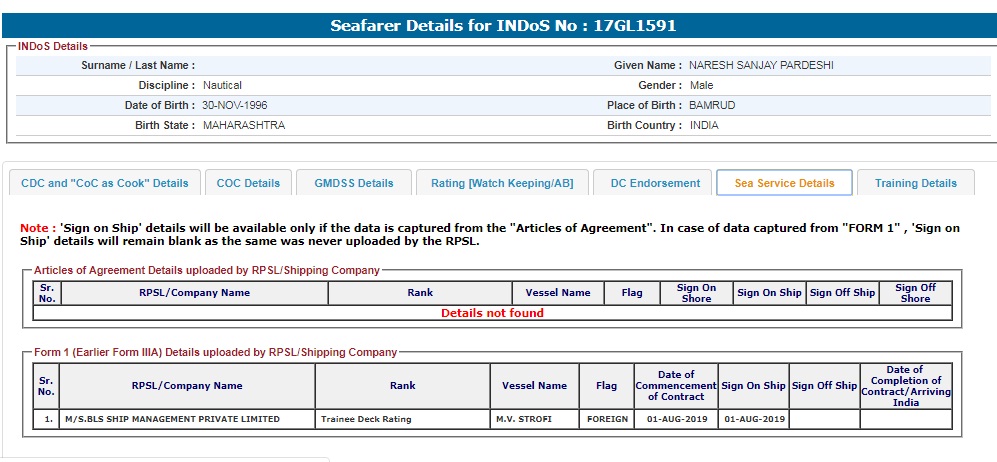The width and height of the screenshot is (997, 462).
Task: Select the vessel name M.V. STROFI
Action: [x=534, y=419]
